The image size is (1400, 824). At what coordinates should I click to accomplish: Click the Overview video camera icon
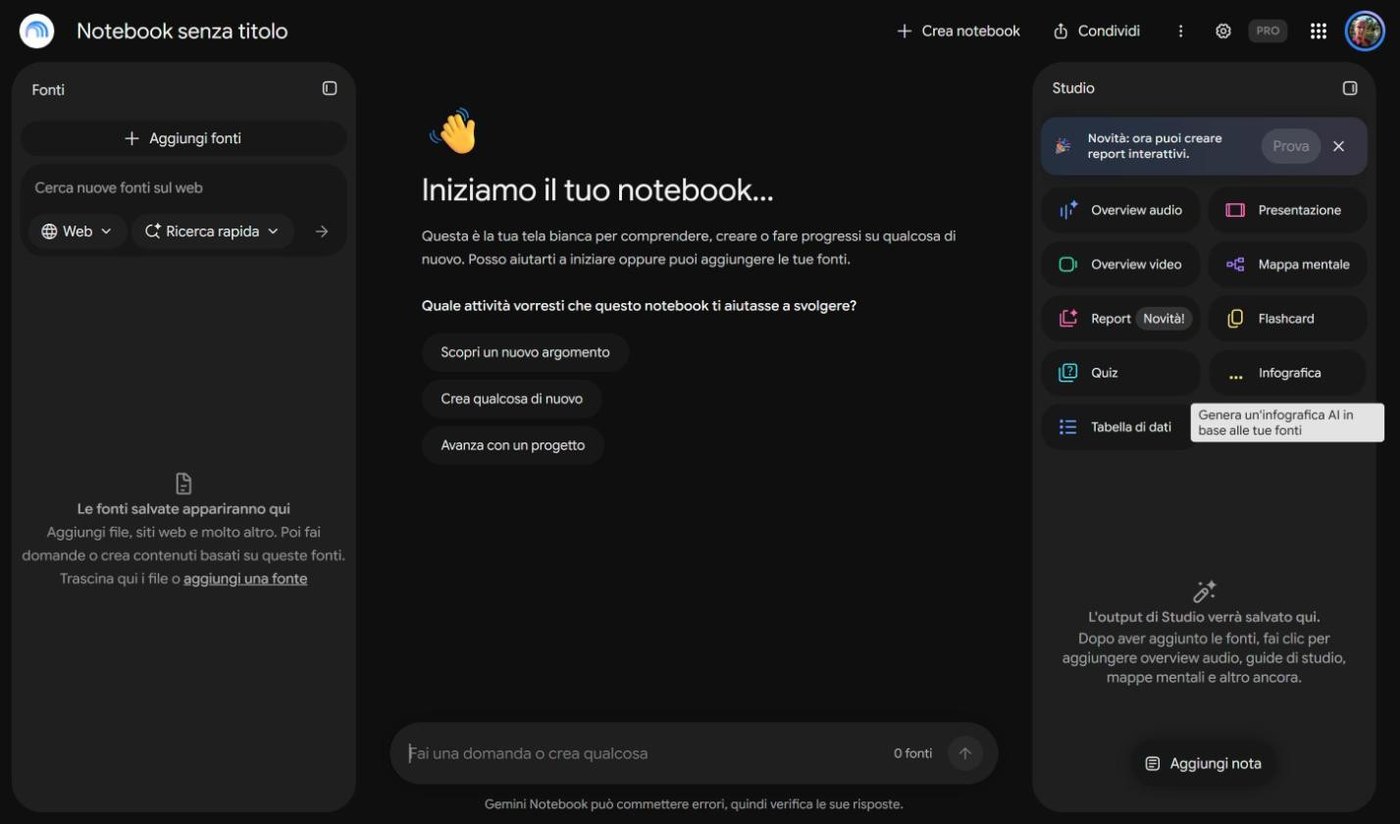coord(1068,264)
